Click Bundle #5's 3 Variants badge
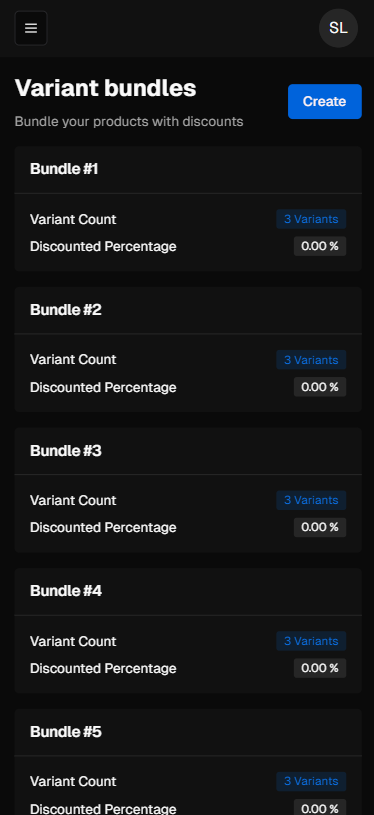 coord(311,781)
